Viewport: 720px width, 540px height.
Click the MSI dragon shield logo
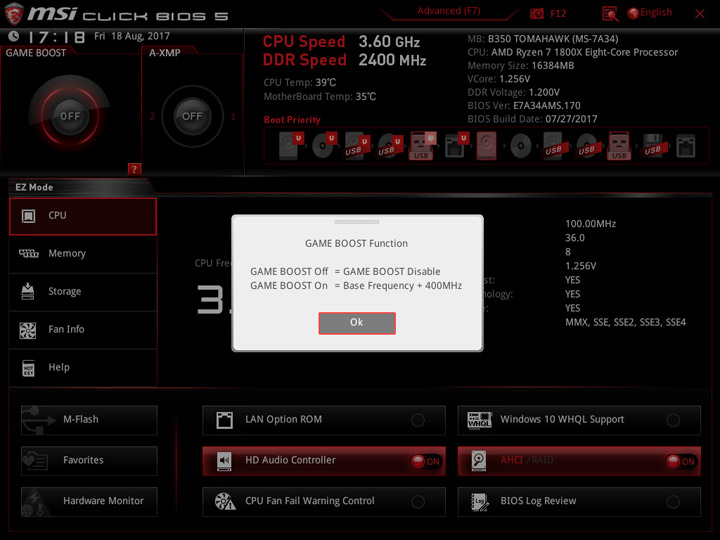pyautogui.click(x=14, y=13)
